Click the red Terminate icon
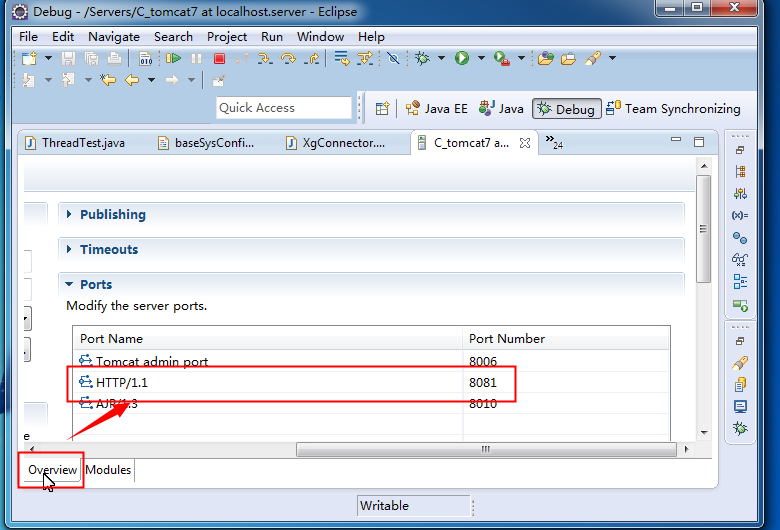This screenshot has width=780, height=530. pos(219,59)
